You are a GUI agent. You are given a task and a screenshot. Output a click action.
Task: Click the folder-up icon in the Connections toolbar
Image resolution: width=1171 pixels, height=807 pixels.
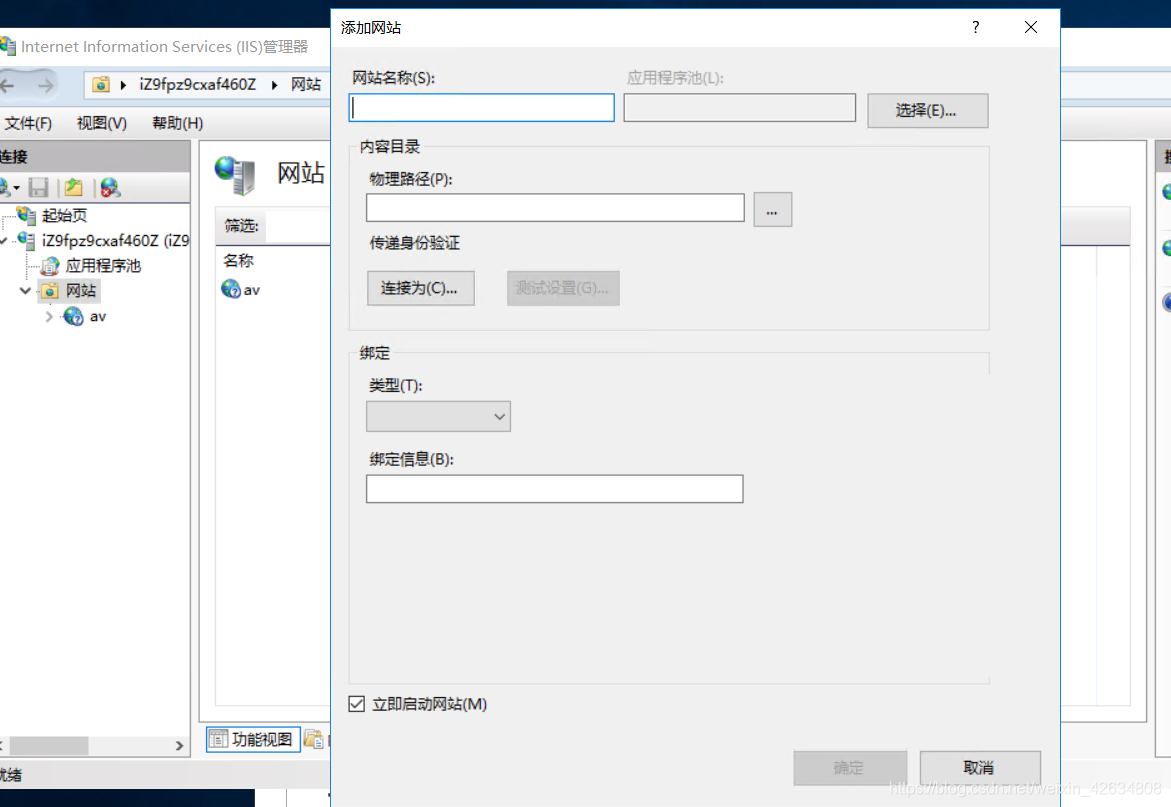click(x=73, y=187)
